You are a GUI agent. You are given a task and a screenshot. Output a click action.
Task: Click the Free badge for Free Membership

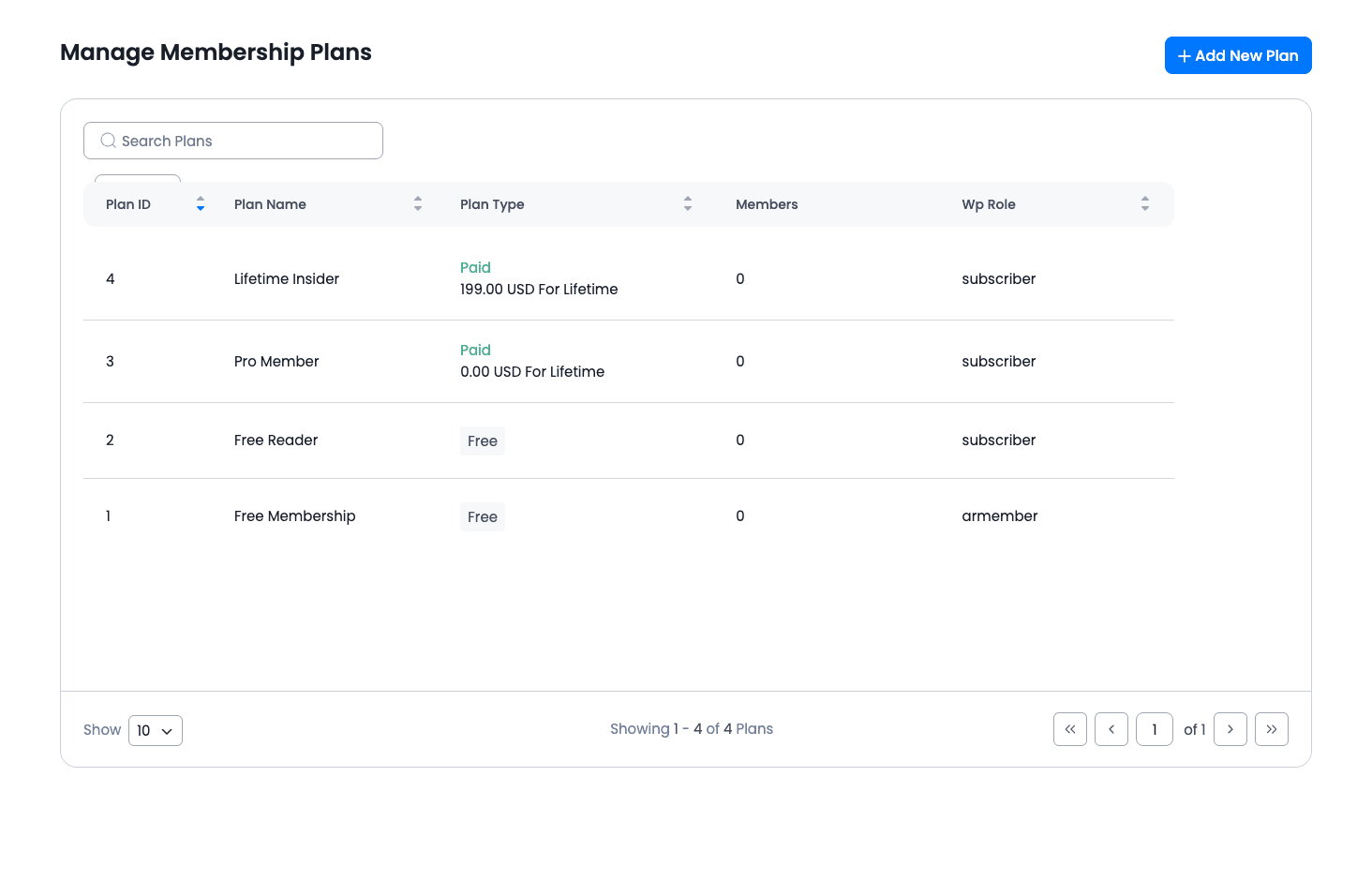483,516
